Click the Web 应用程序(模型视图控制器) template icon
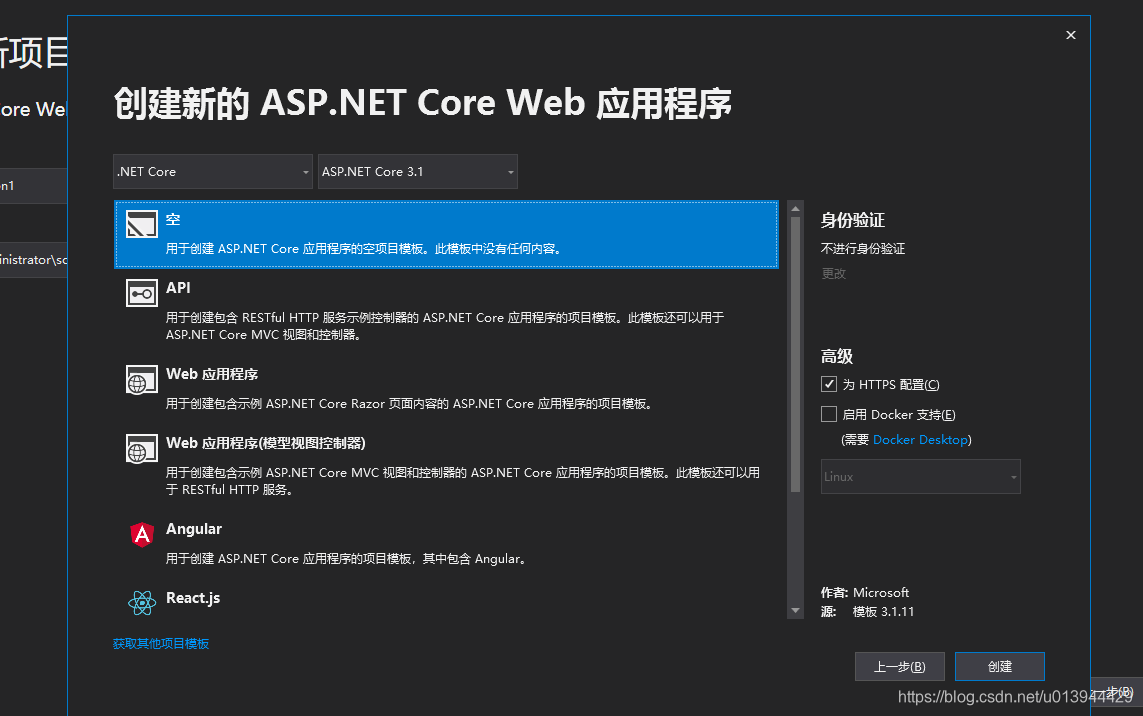Image resolution: width=1143 pixels, height=716 pixels. tap(141, 448)
